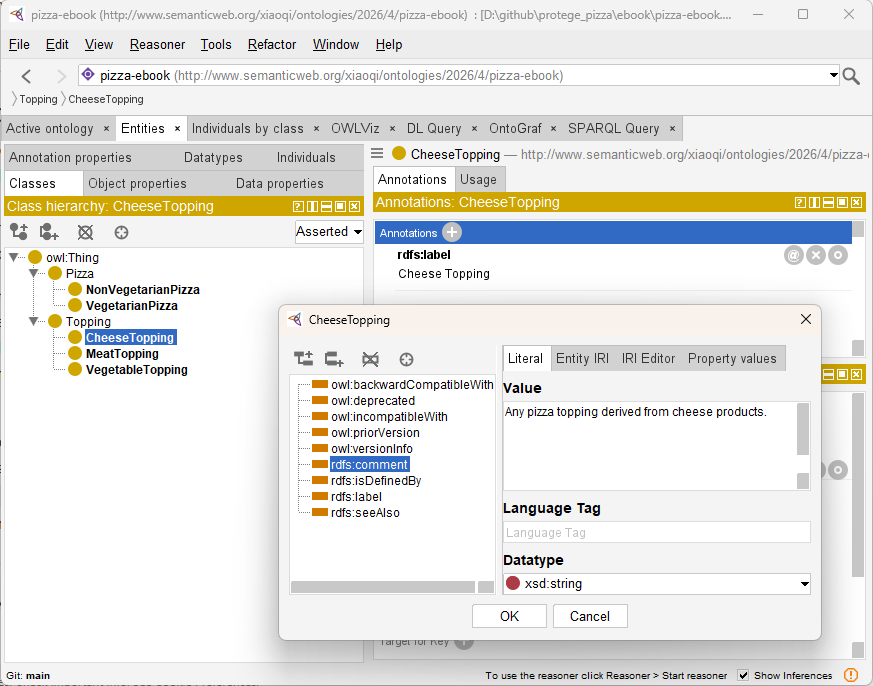The image size is (873, 686).
Task: Close the Class hierarchy view via x icon
Action: point(355,207)
